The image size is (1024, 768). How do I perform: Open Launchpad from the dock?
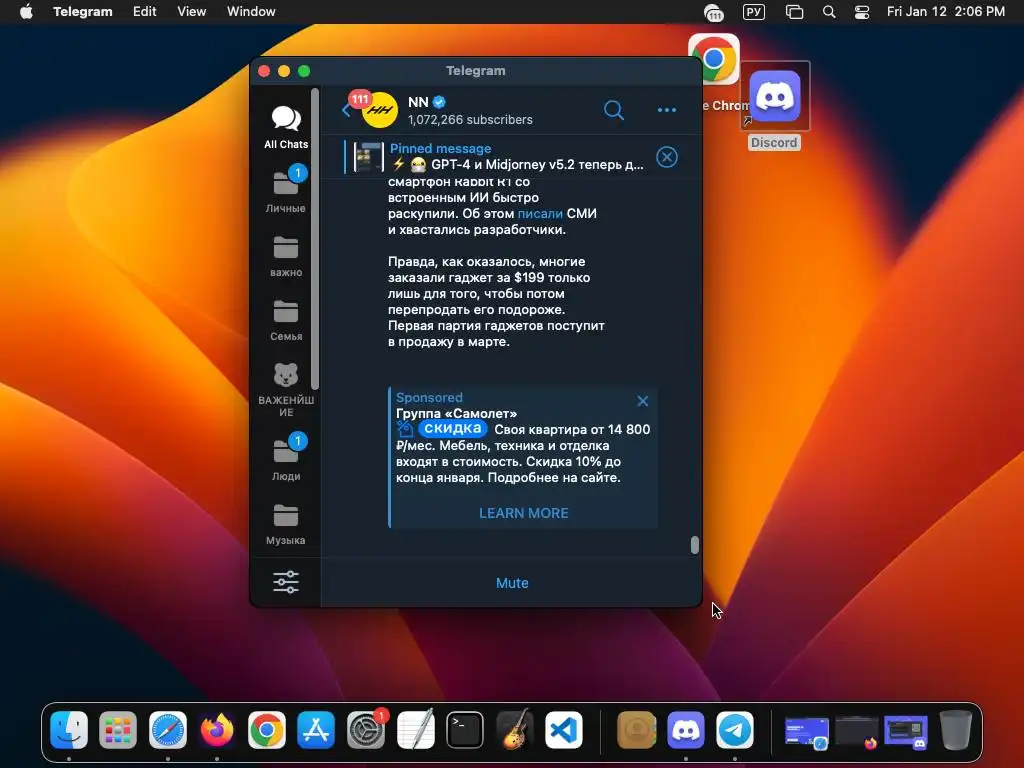pos(118,729)
